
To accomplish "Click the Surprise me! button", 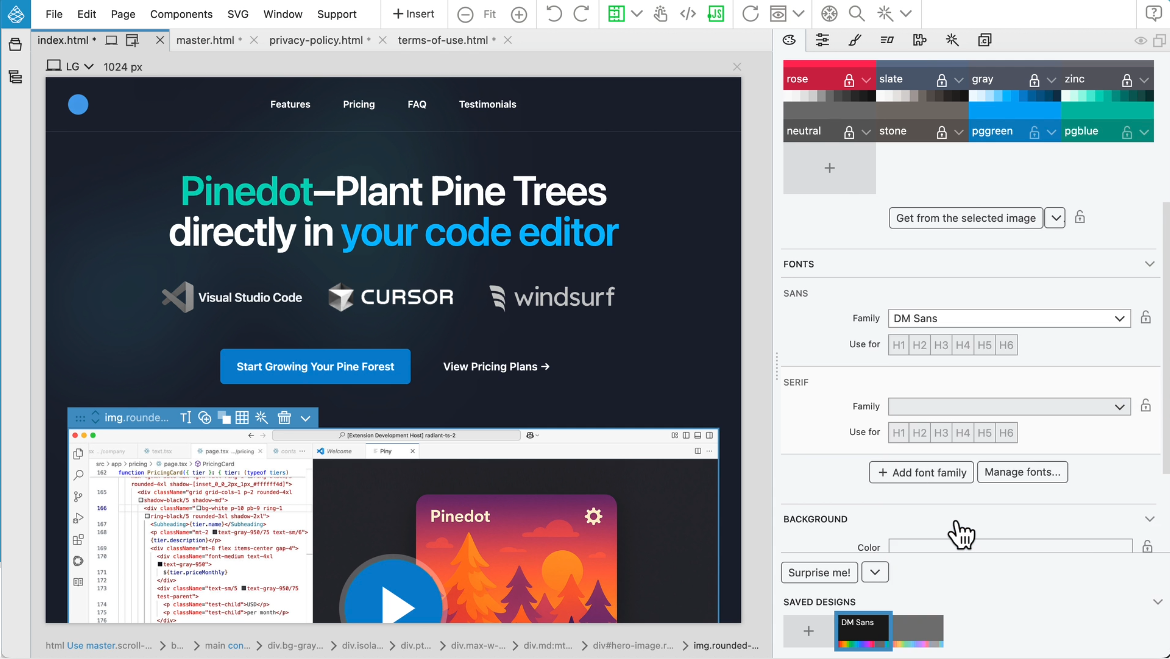I will [x=819, y=572].
